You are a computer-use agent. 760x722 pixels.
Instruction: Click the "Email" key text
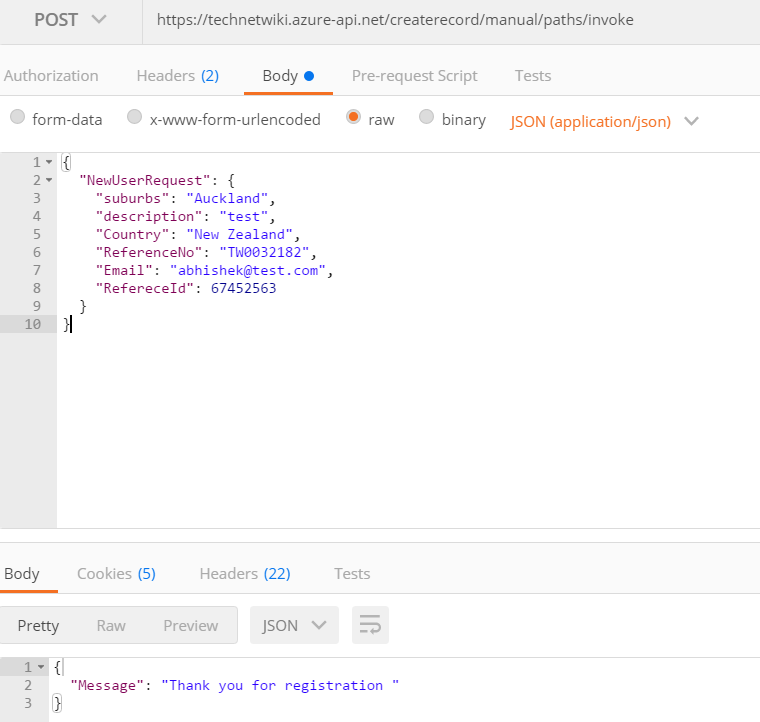(x=124, y=270)
